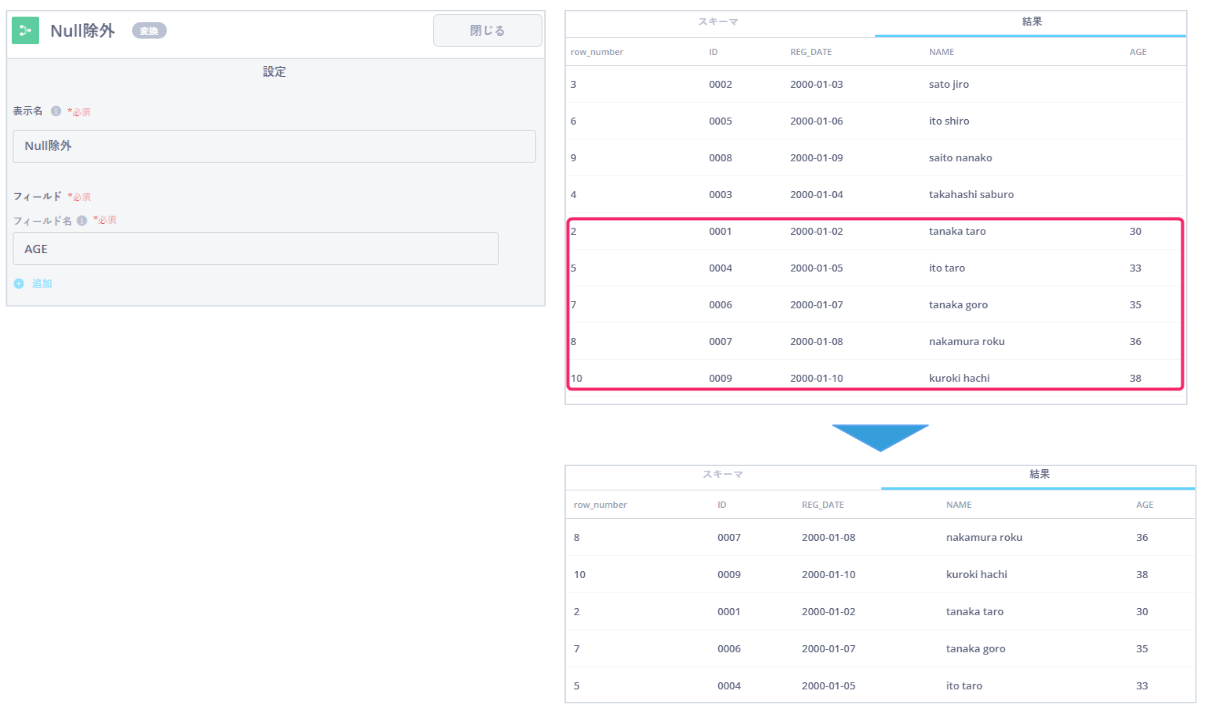Click ID 0007 in the lower table
The image size is (1209, 715).
[x=729, y=538]
